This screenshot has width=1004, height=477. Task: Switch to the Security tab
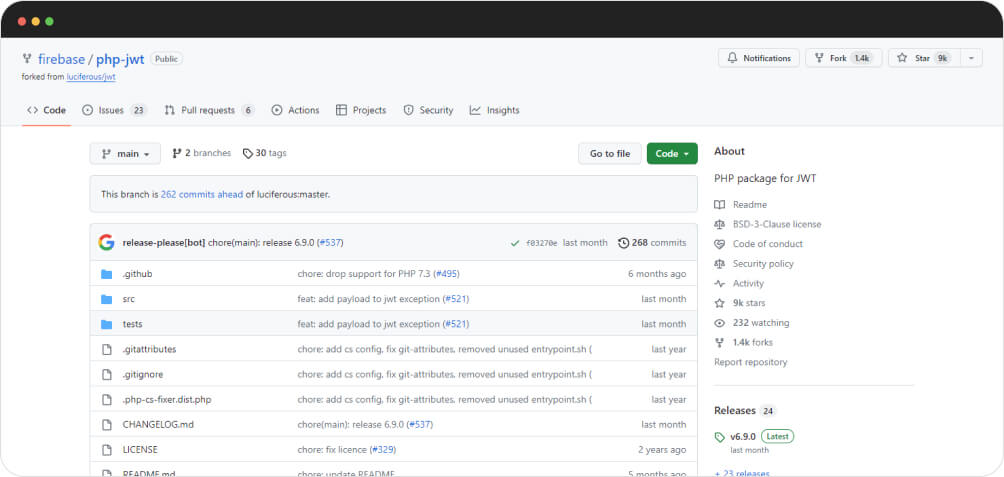coord(428,110)
